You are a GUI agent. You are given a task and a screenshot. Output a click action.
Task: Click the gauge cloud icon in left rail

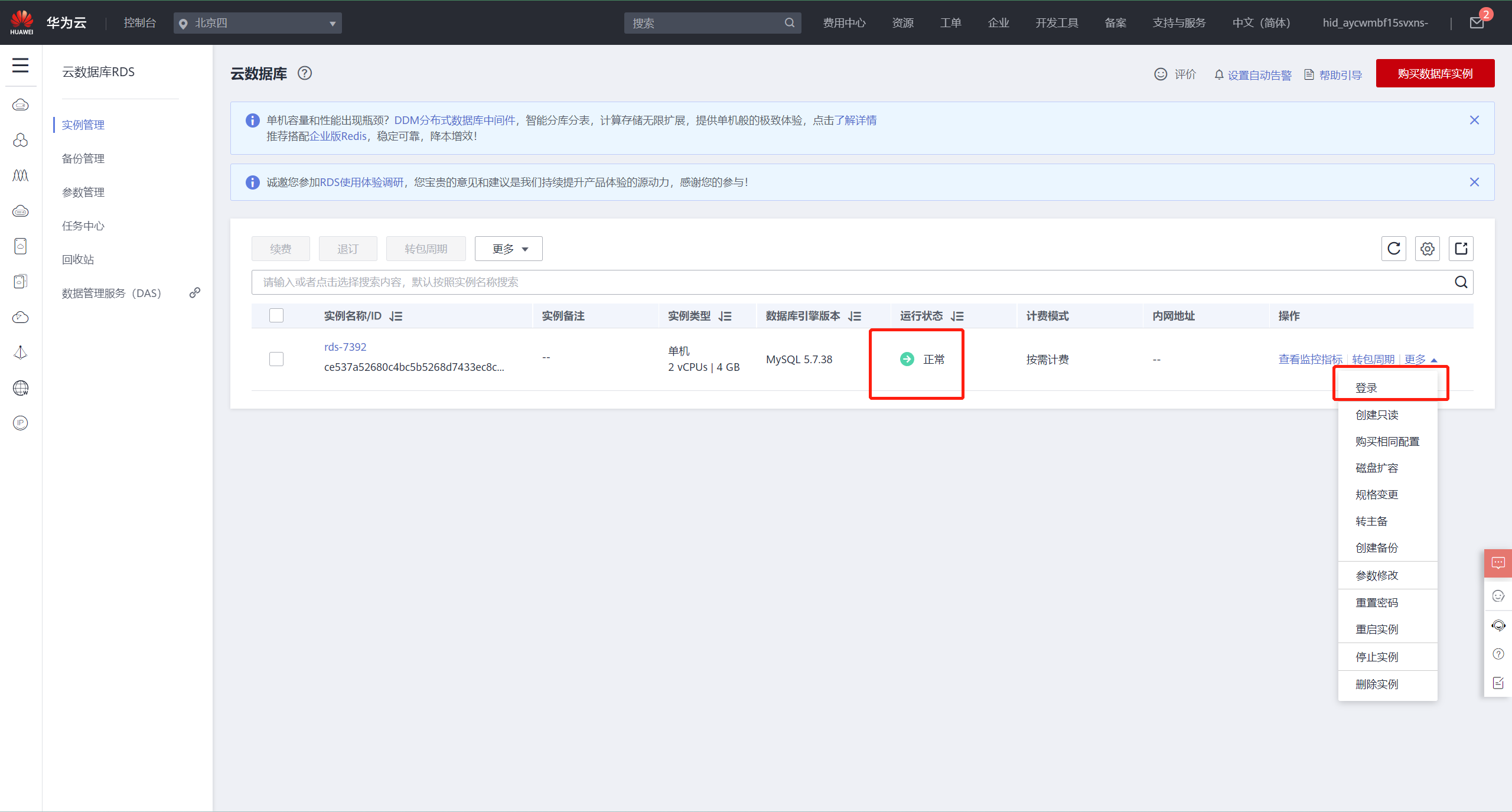(x=21, y=317)
